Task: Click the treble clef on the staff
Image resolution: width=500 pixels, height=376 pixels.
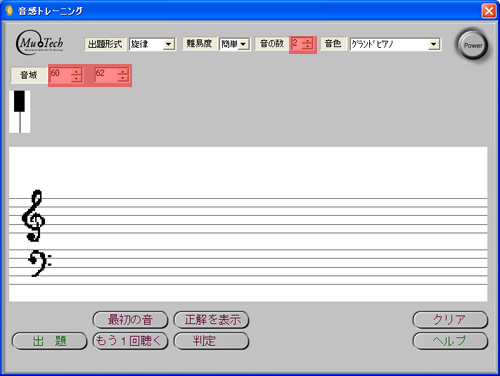Action: [x=34, y=216]
